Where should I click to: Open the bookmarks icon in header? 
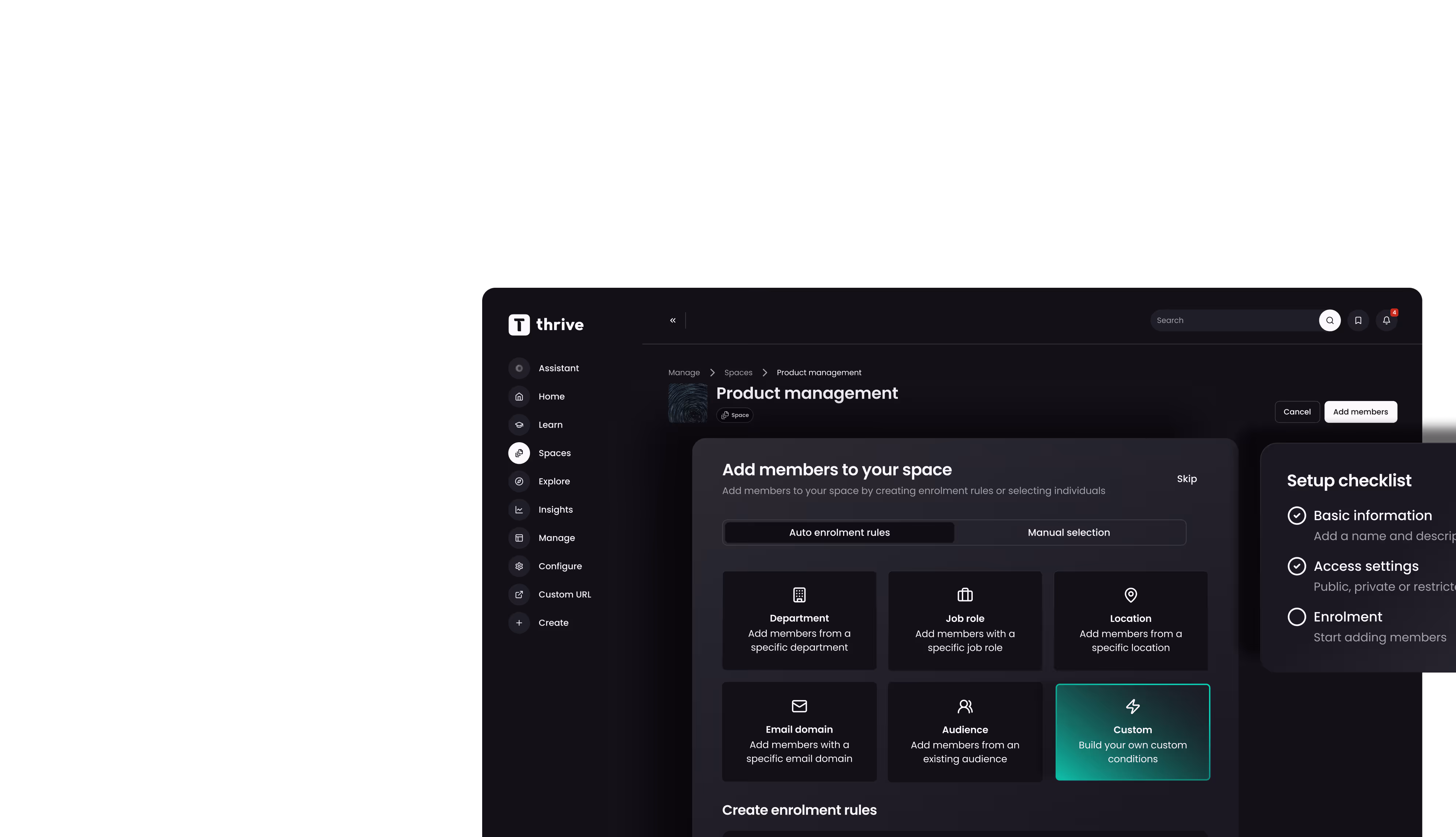(1358, 320)
